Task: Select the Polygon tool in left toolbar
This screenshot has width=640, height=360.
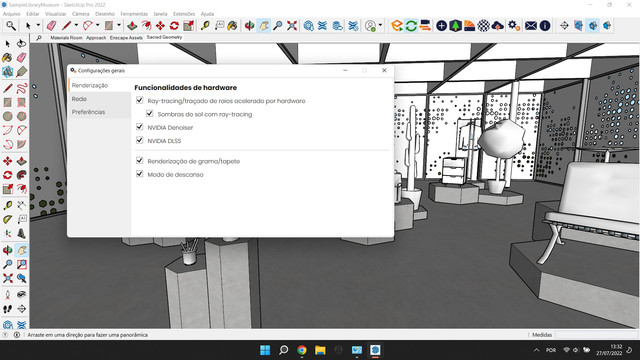Action: [22, 116]
